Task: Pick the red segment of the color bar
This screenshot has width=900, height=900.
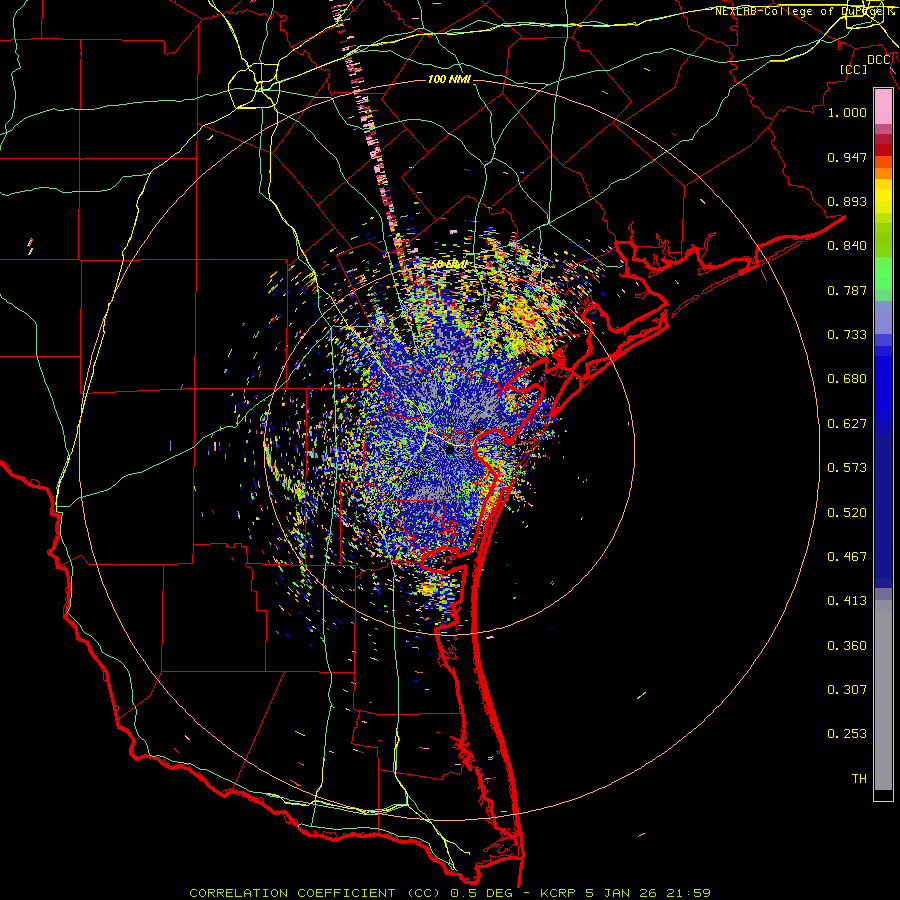Action: (883, 150)
